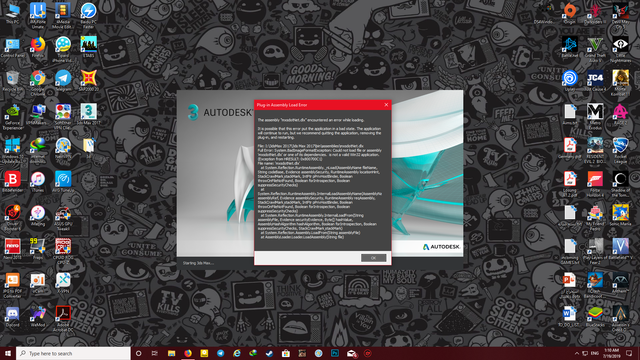640x360 pixels.
Task: Open the Windows Start menu
Action: (x=8, y=353)
